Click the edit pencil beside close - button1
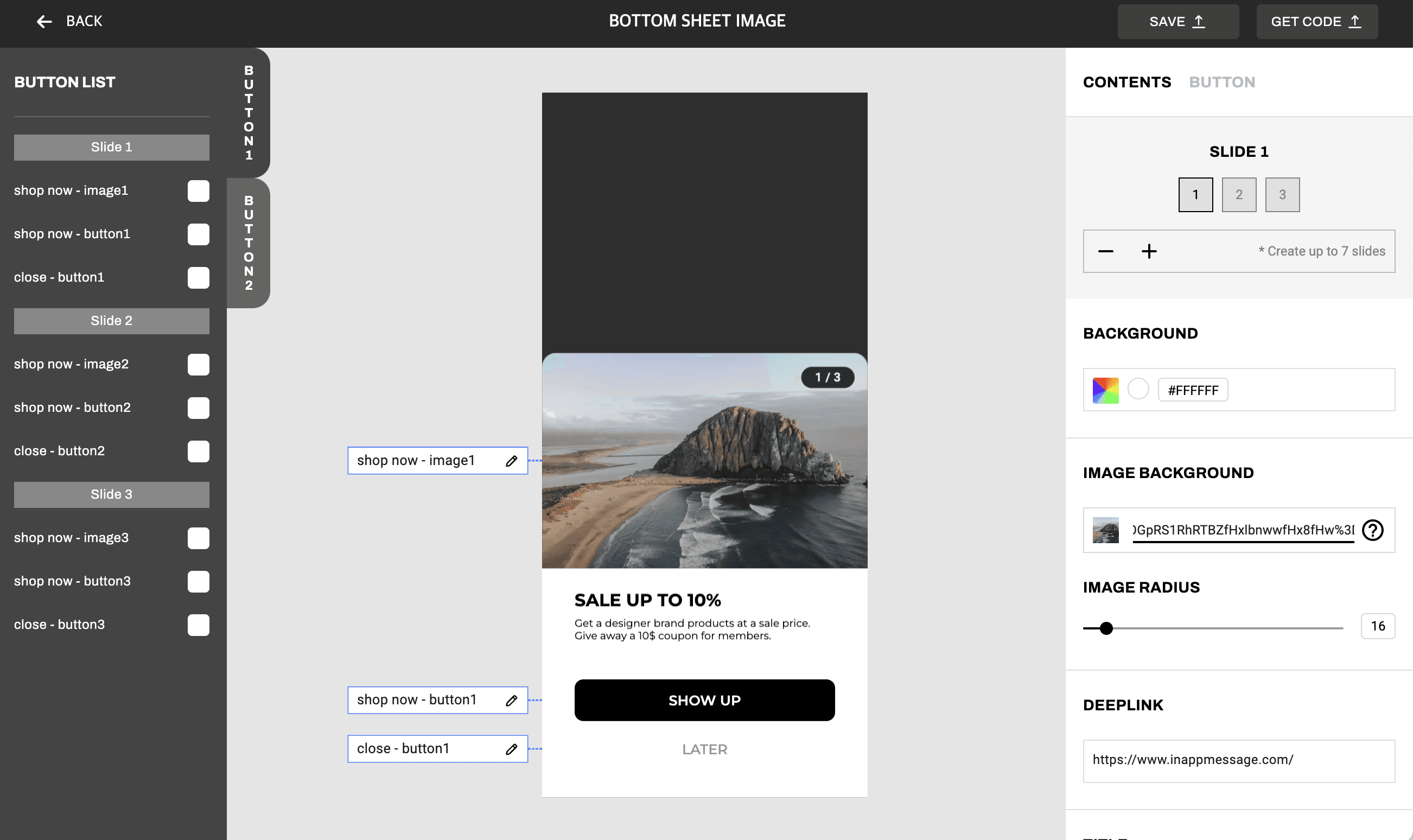The image size is (1413, 840). pos(511,748)
